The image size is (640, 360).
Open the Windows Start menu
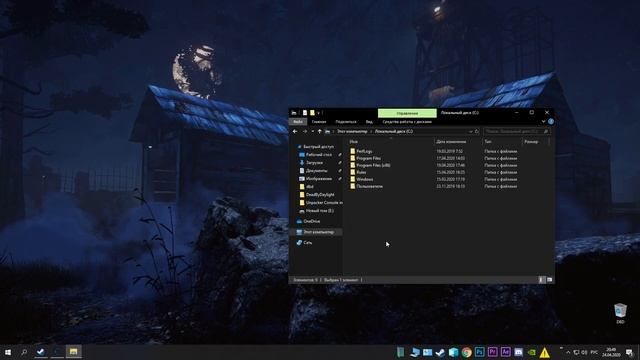point(8,352)
